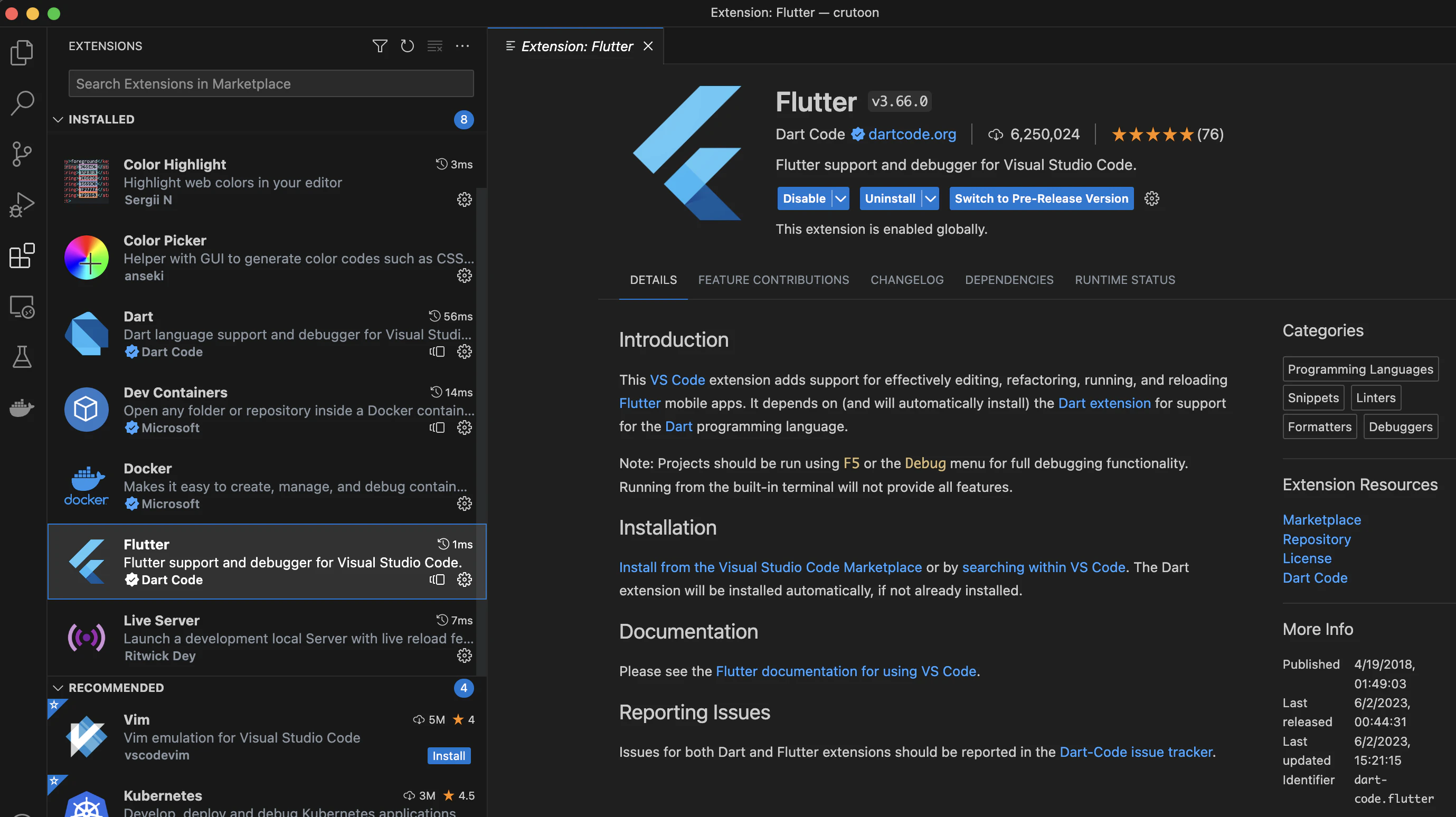Viewport: 1456px width, 817px height.
Task: Select the Formatters category tag
Action: (x=1319, y=426)
